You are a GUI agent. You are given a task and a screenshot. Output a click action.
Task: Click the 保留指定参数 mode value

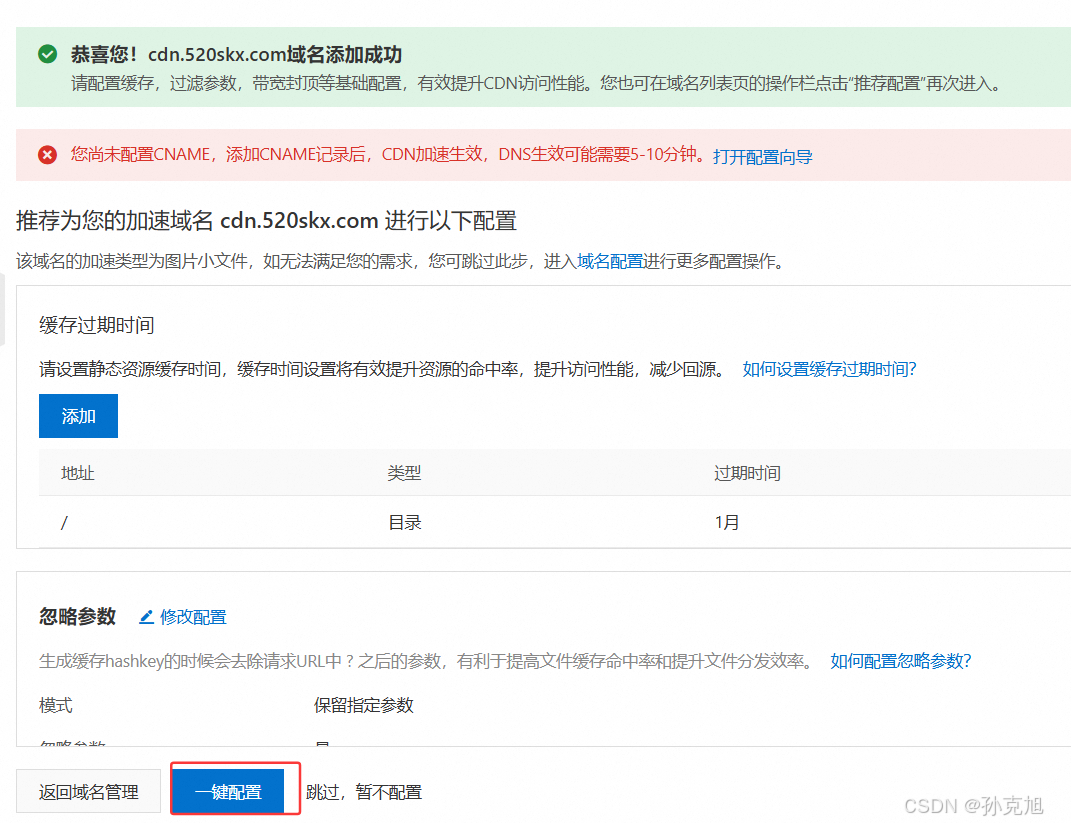(x=363, y=705)
